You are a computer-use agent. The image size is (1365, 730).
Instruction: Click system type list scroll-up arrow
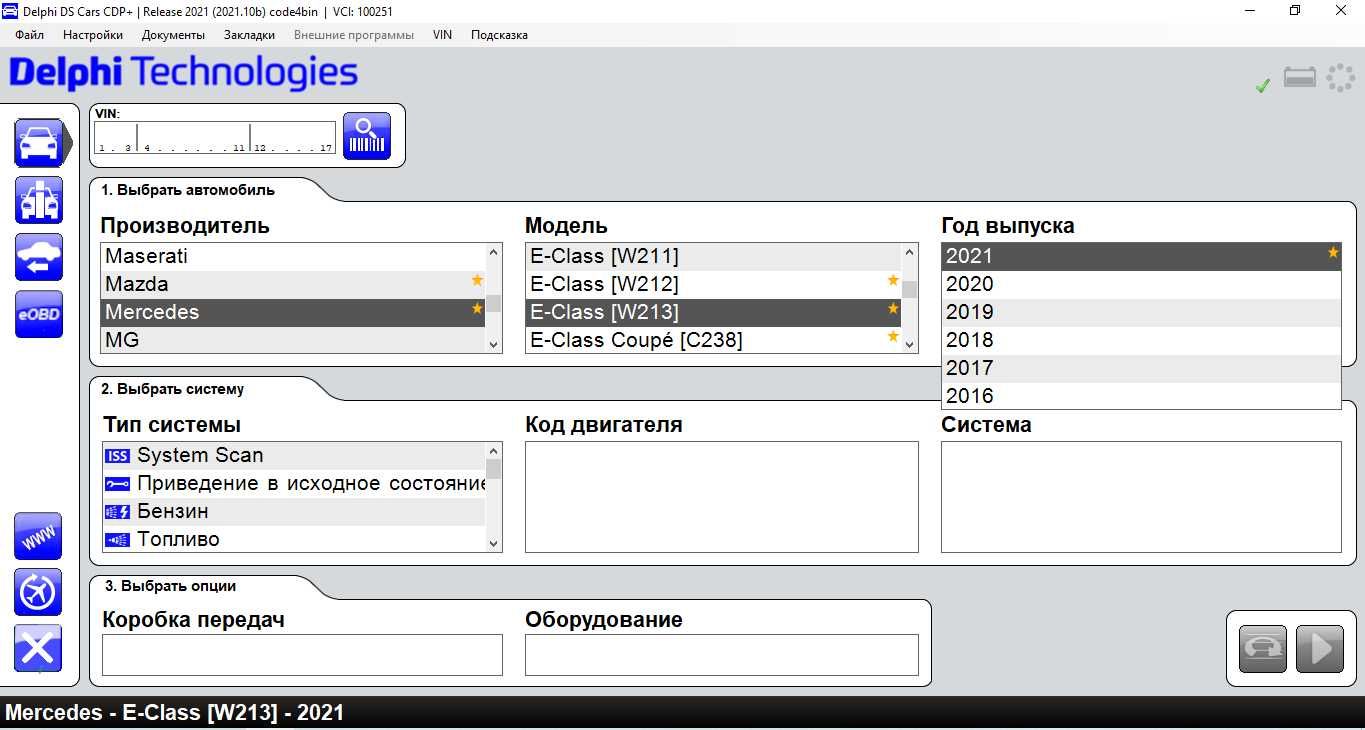493,451
